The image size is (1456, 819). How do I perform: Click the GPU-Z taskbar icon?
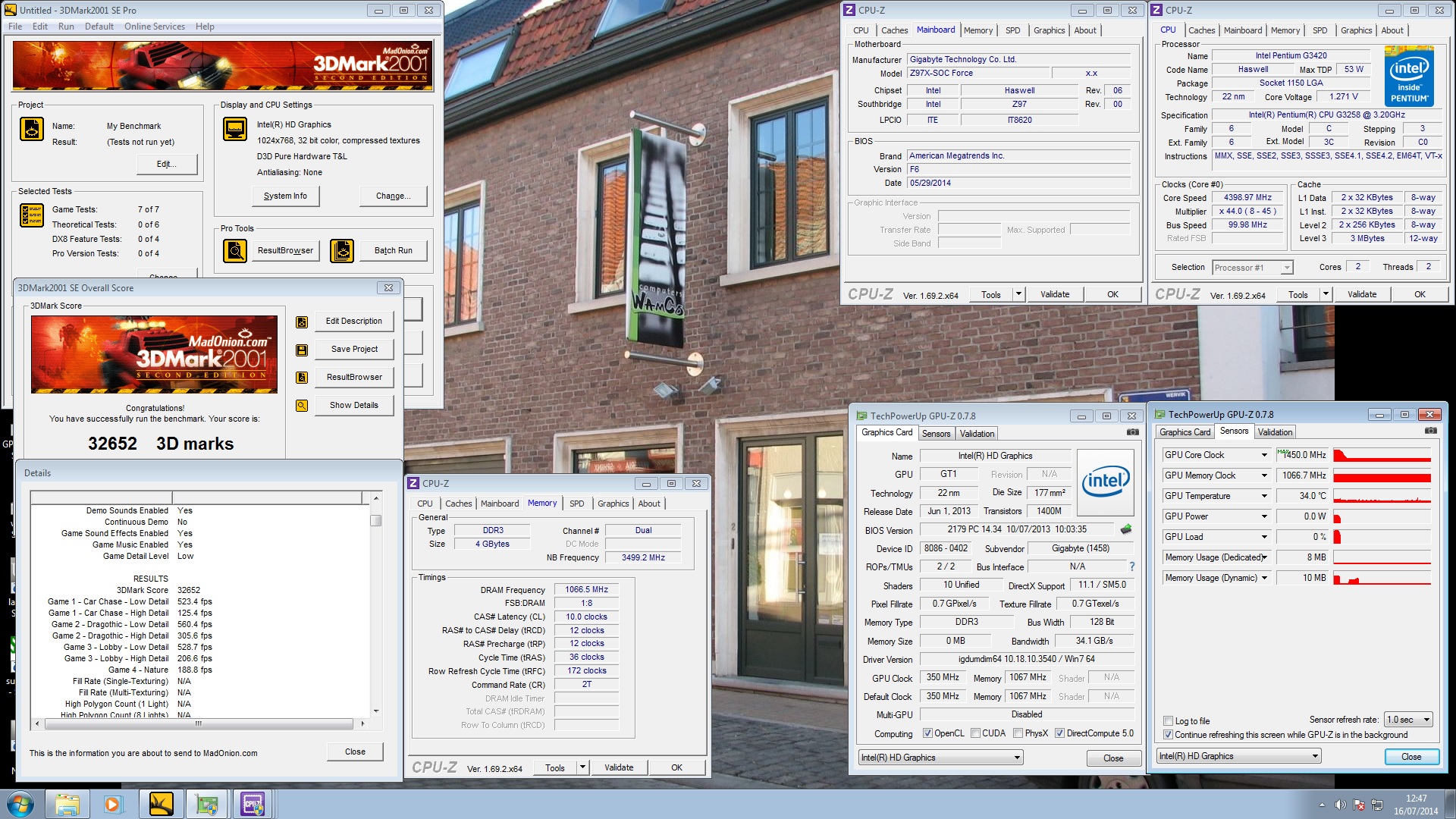tap(206, 804)
